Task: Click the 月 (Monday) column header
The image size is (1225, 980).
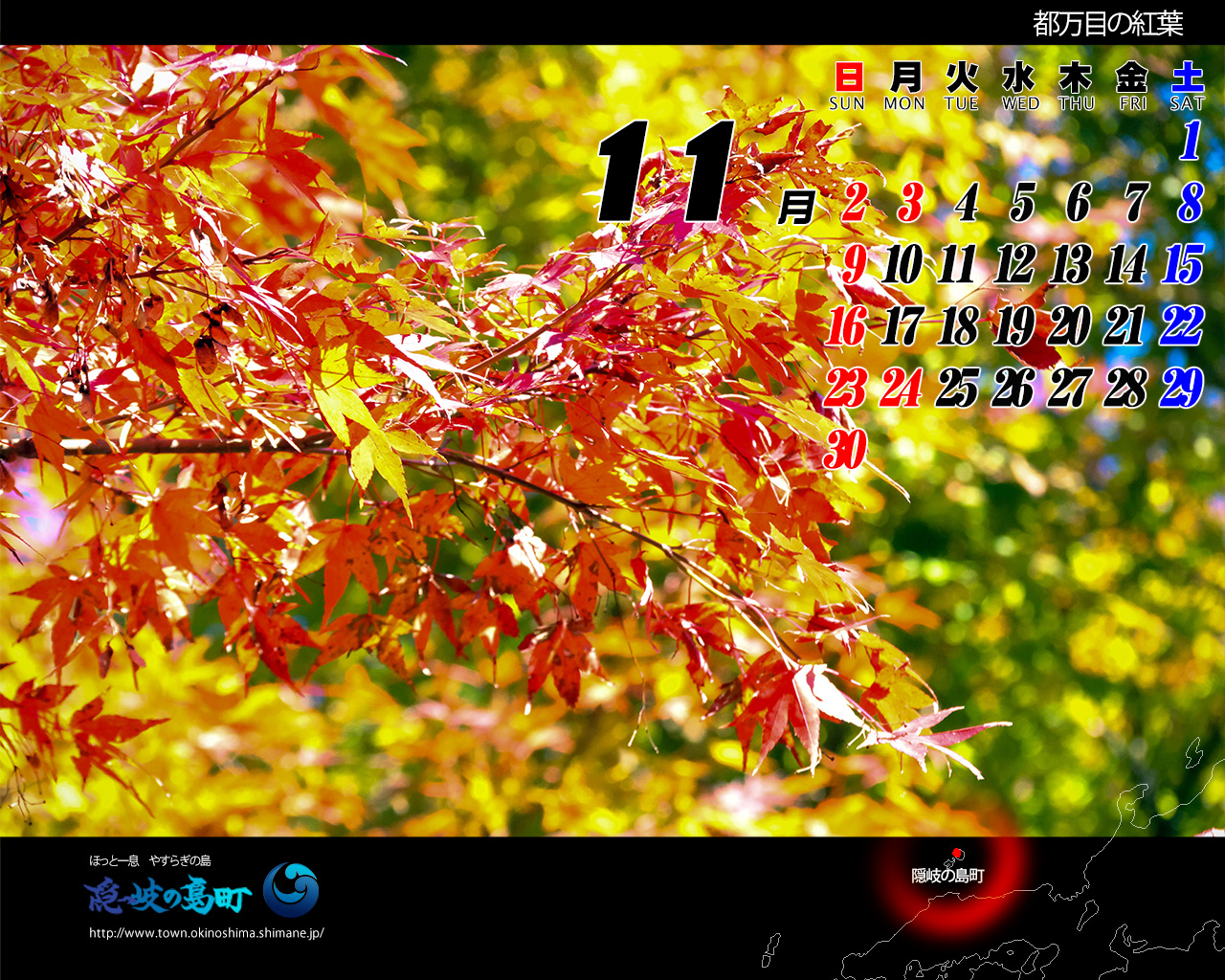Action: [905, 75]
